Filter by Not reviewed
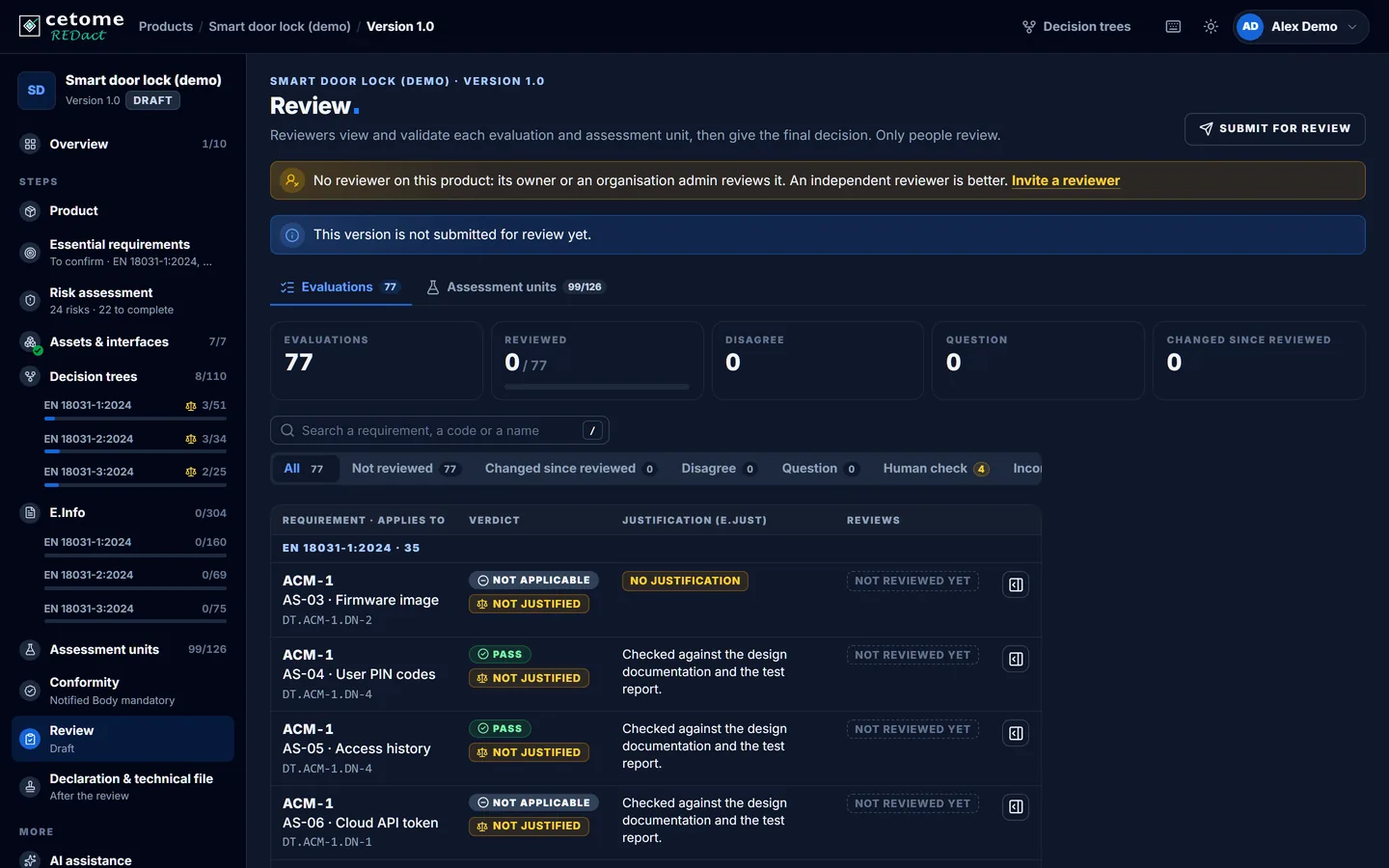 click(405, 469)
